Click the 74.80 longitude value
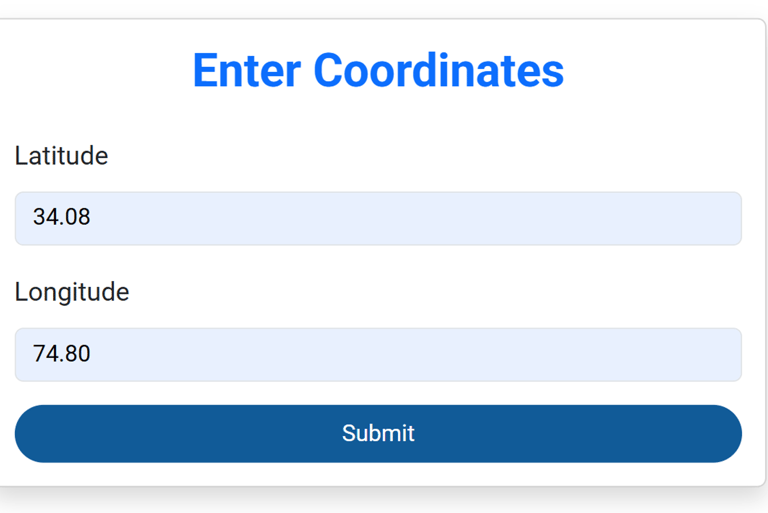The width and height of the screenshot is (768, 513). click(62, 353)
